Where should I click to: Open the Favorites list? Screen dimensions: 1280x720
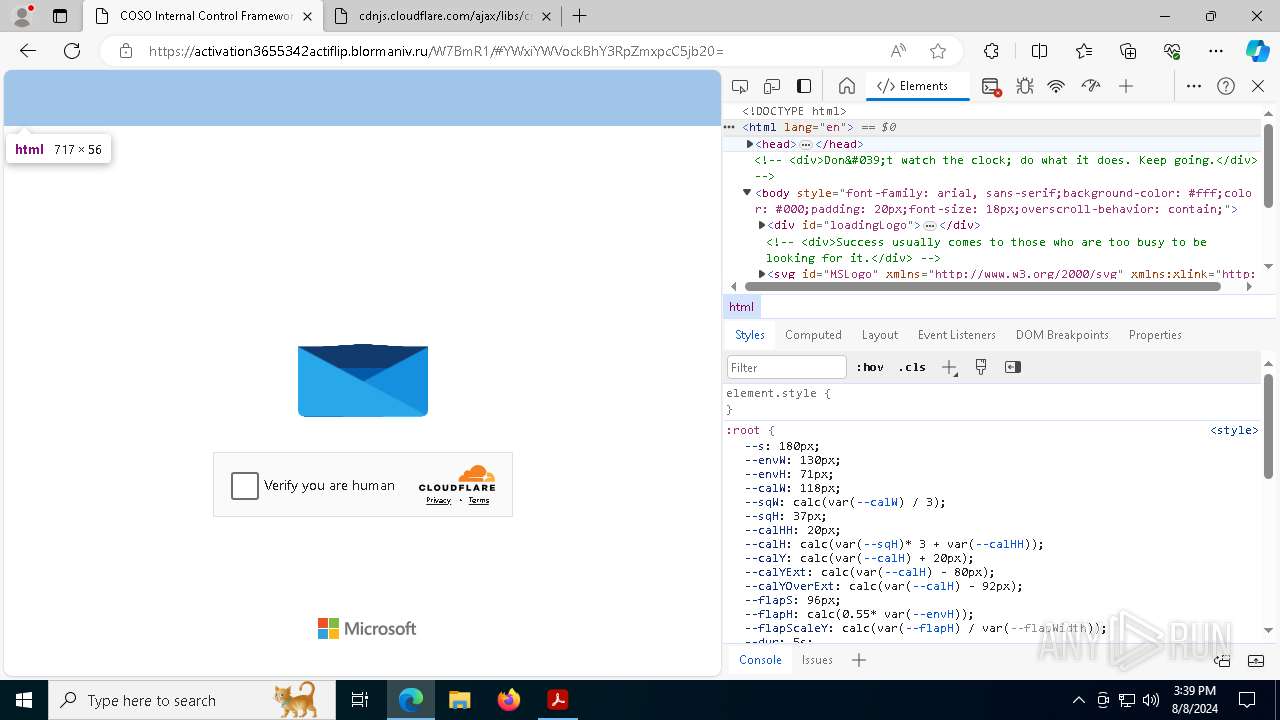pyautogui.click(x=1084, y=51)
